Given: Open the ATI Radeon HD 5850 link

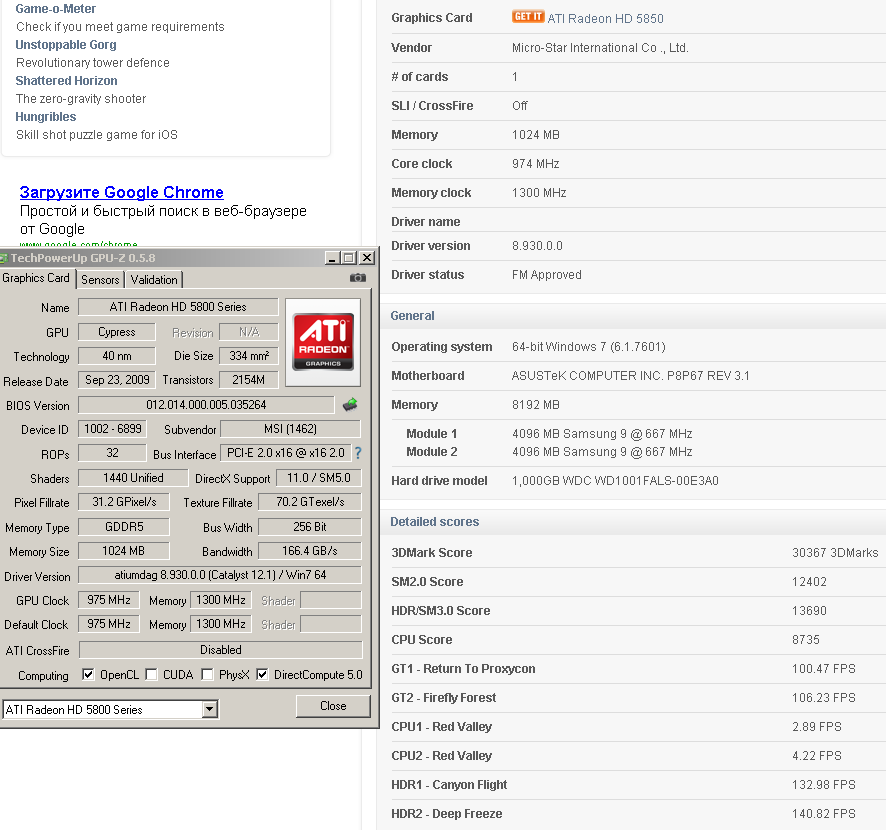Looking at the screenshot, I should (x=605, y=19).
